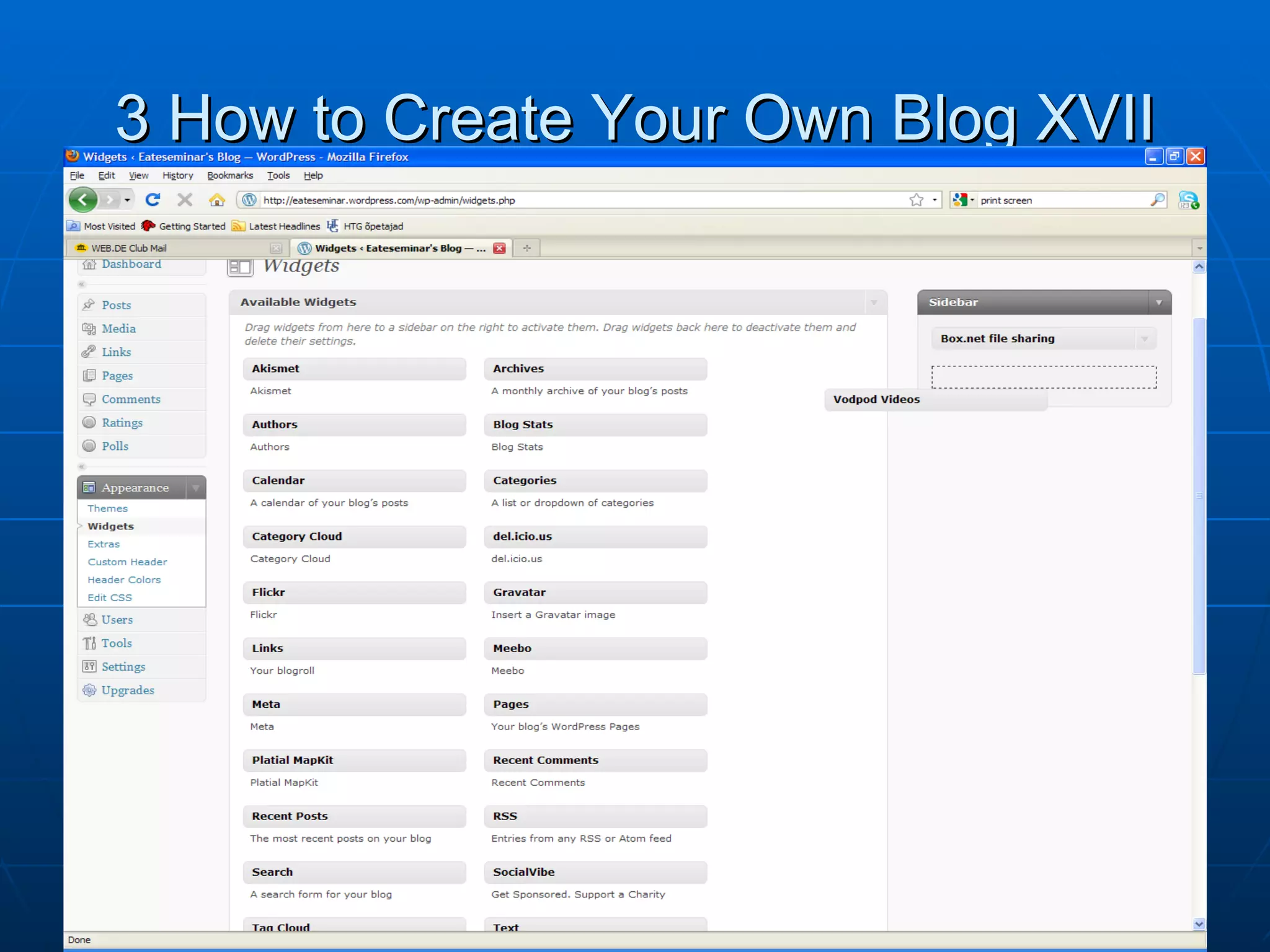Click the Settings icon in sidebar
1270x952 pixels.
tap(89, 666)
